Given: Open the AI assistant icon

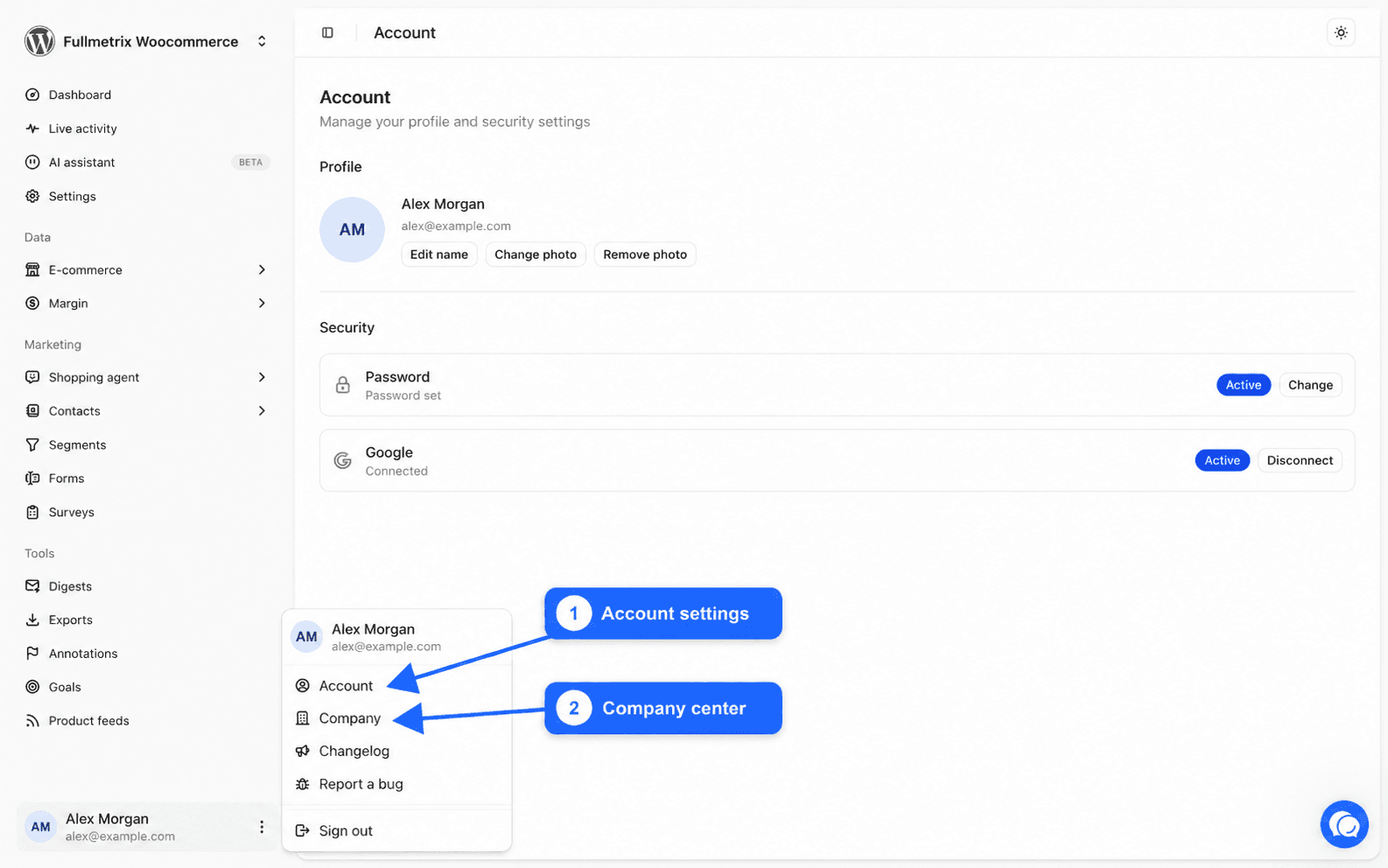Looking at the screenshot, I should [x=32, y=162].
